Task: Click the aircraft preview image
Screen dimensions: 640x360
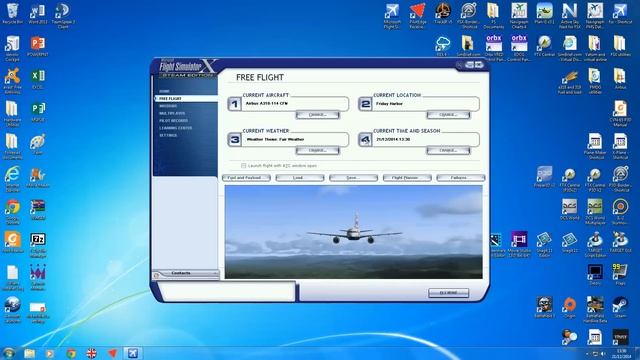Action: 353,232
